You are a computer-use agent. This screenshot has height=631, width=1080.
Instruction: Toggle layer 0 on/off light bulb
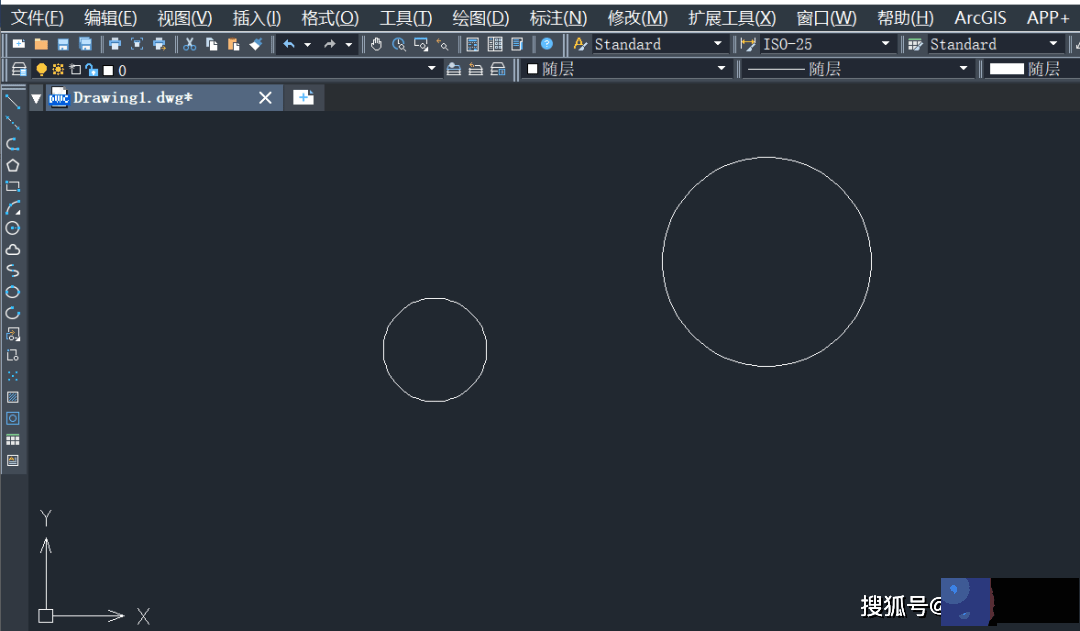[x=41, y=70]
